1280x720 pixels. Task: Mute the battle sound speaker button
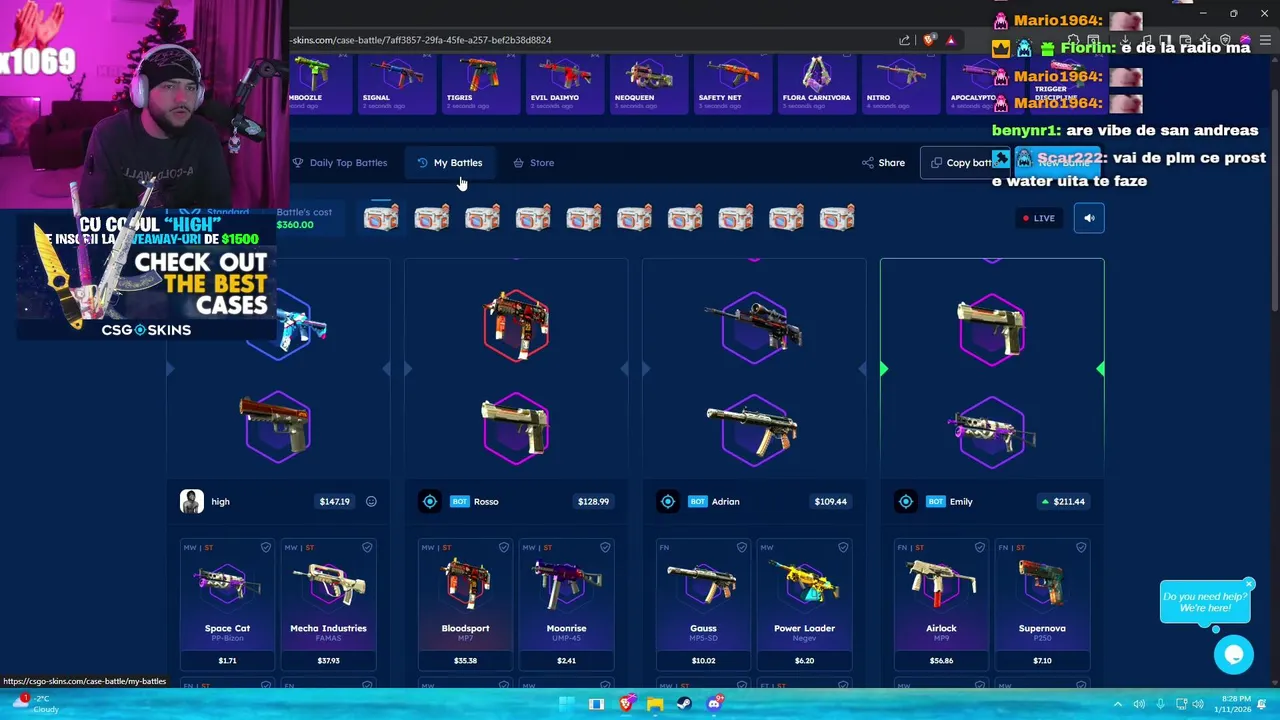1089,218
